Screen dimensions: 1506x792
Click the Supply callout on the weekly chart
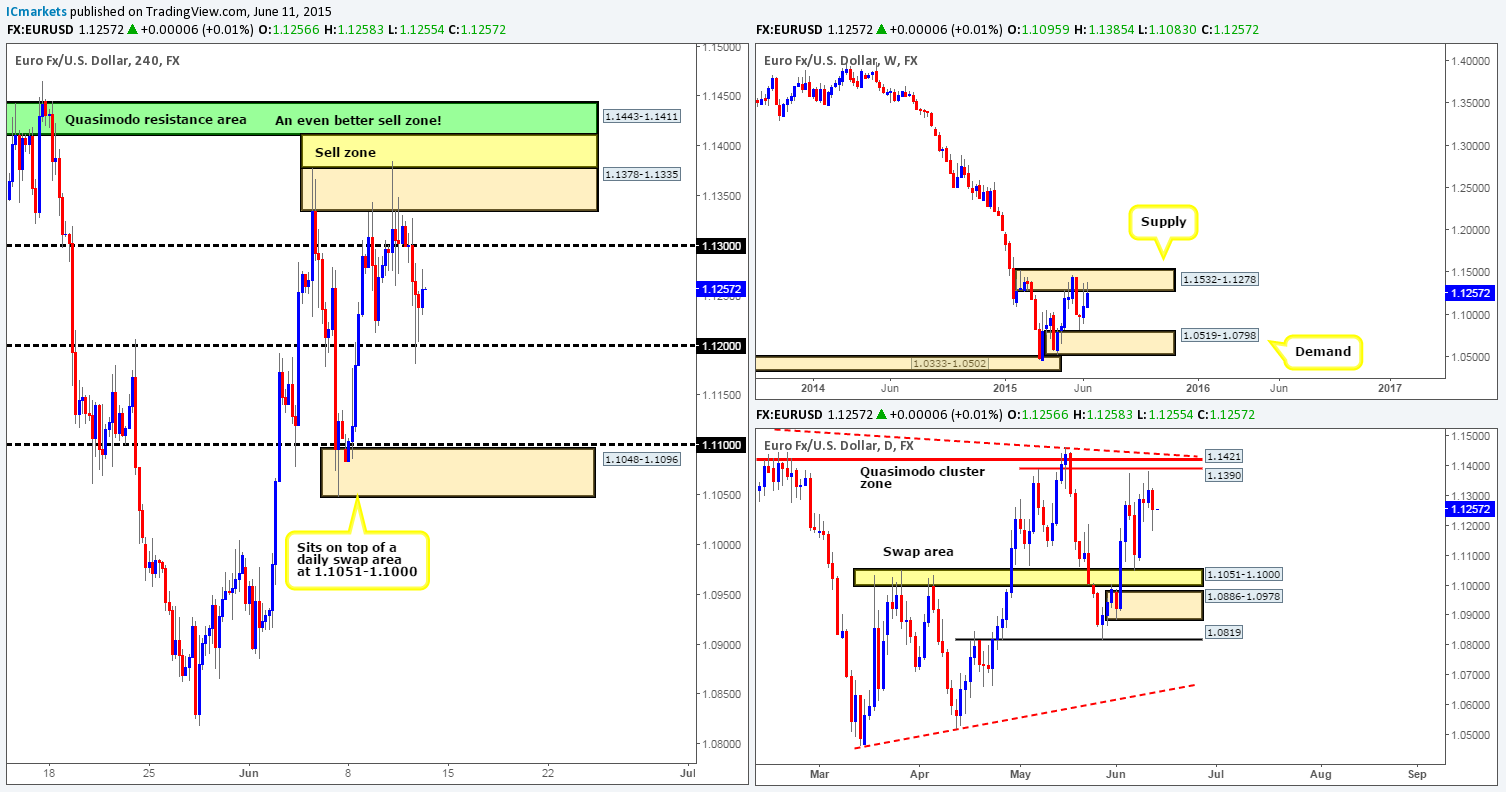pos(1163,221)
